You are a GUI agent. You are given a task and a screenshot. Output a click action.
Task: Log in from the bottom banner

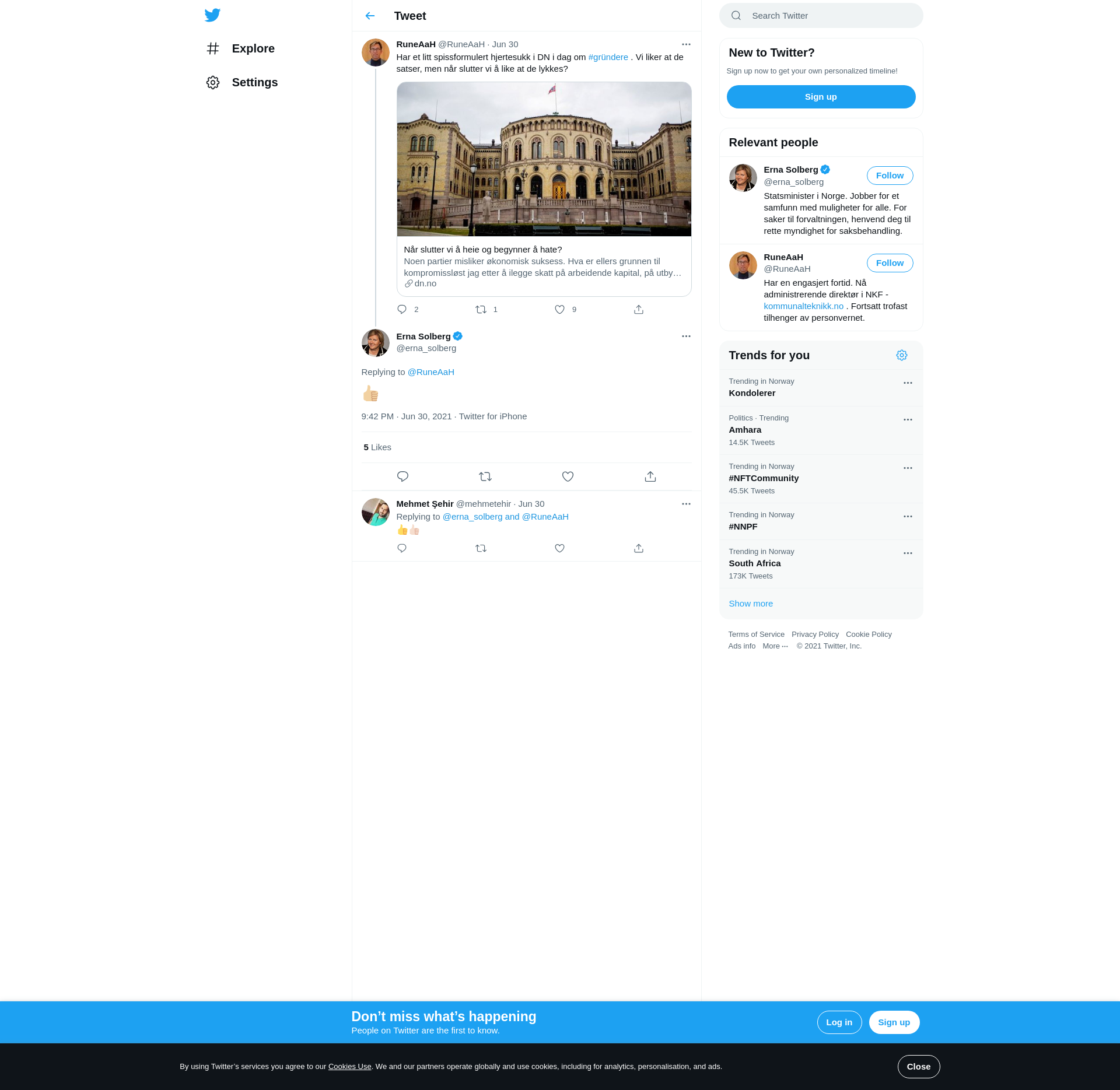[x=839, y=1022]
